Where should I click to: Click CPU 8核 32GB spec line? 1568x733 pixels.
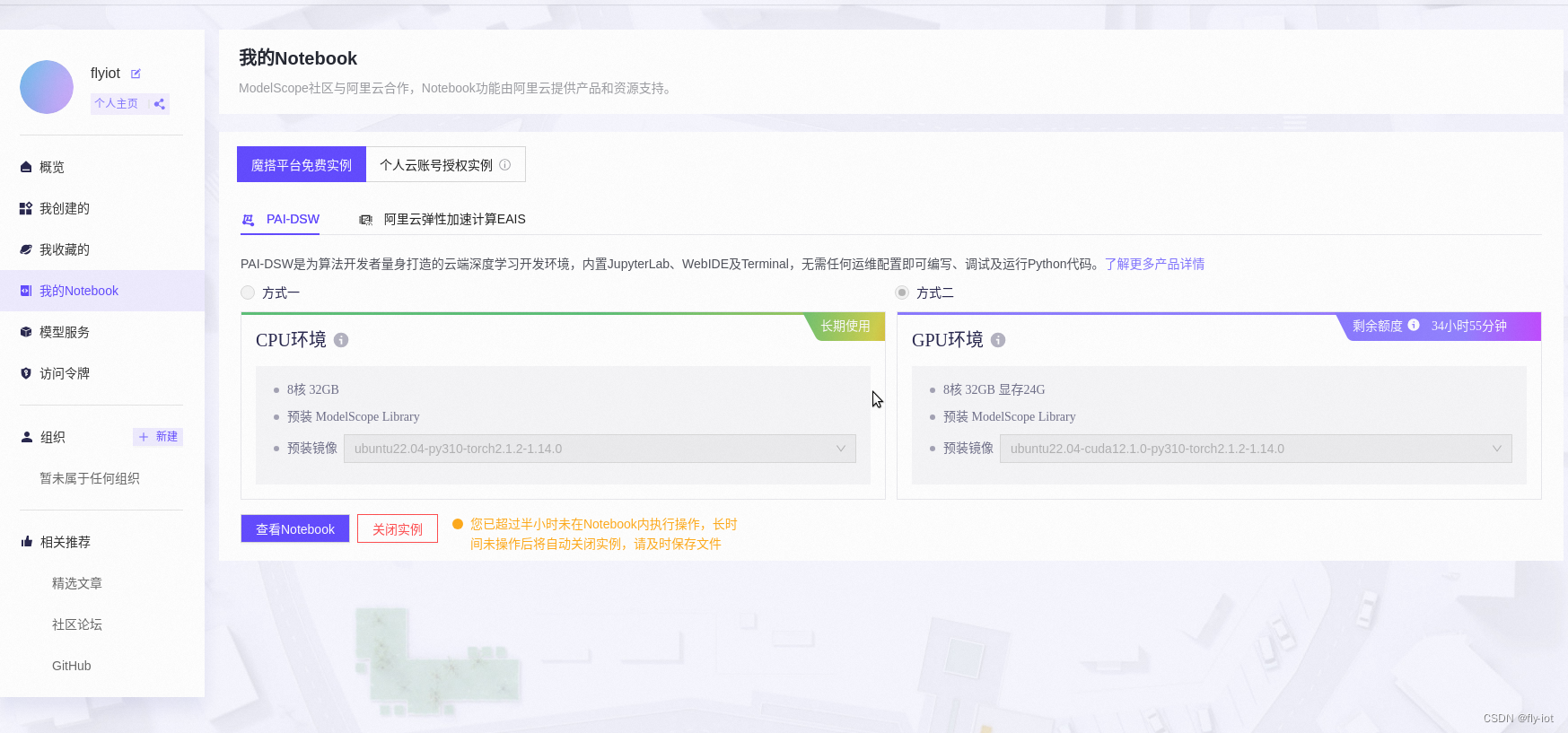313,389
